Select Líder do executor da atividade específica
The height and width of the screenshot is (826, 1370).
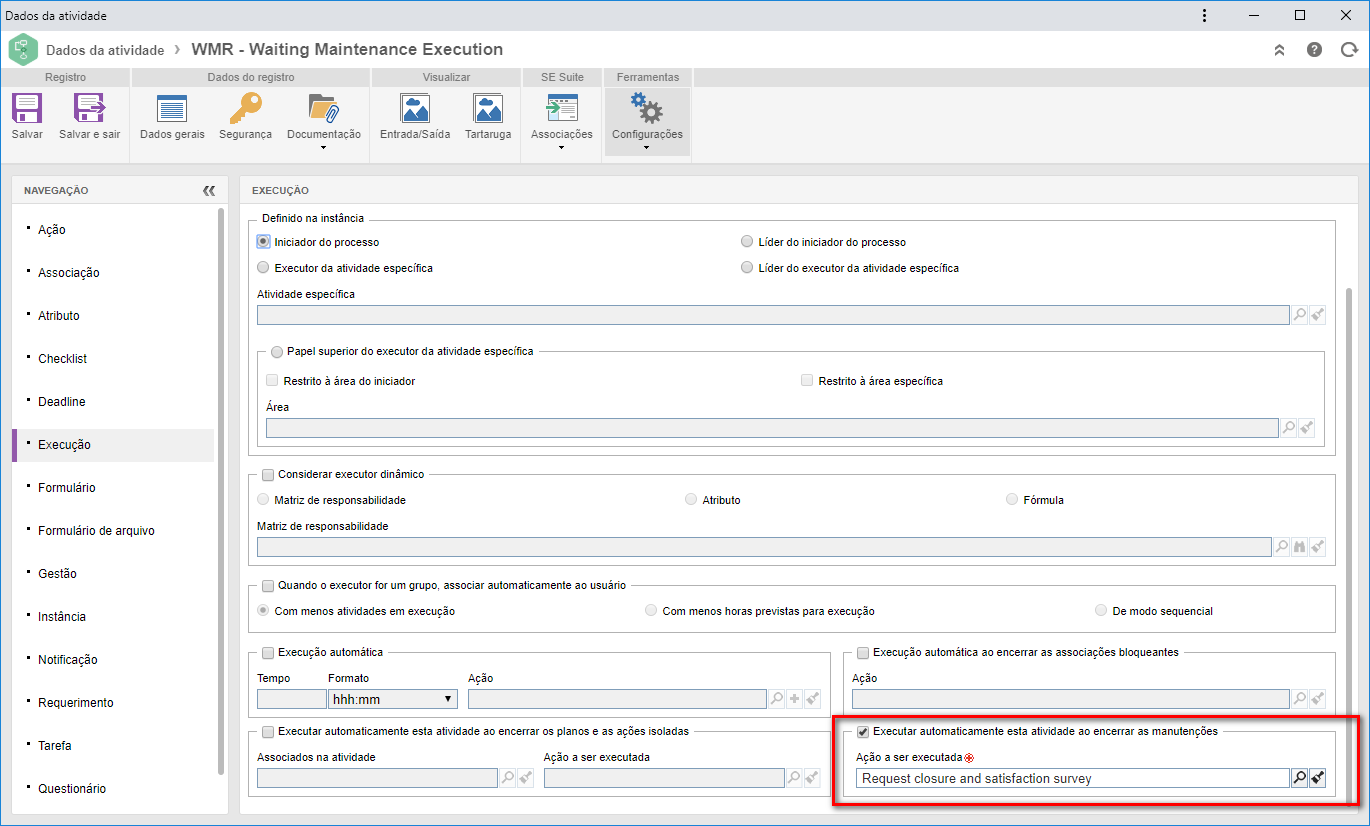coord(747,268)
